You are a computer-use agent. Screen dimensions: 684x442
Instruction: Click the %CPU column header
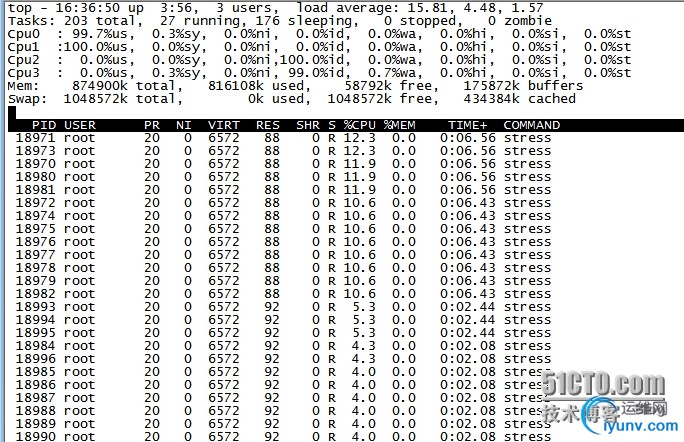360,125
